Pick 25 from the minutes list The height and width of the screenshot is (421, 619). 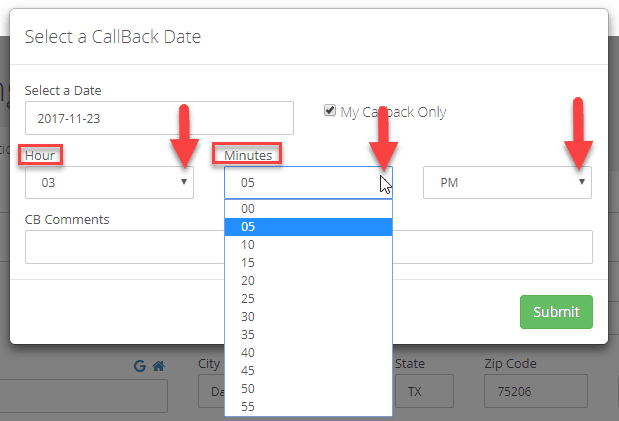(x=308, y=299)
